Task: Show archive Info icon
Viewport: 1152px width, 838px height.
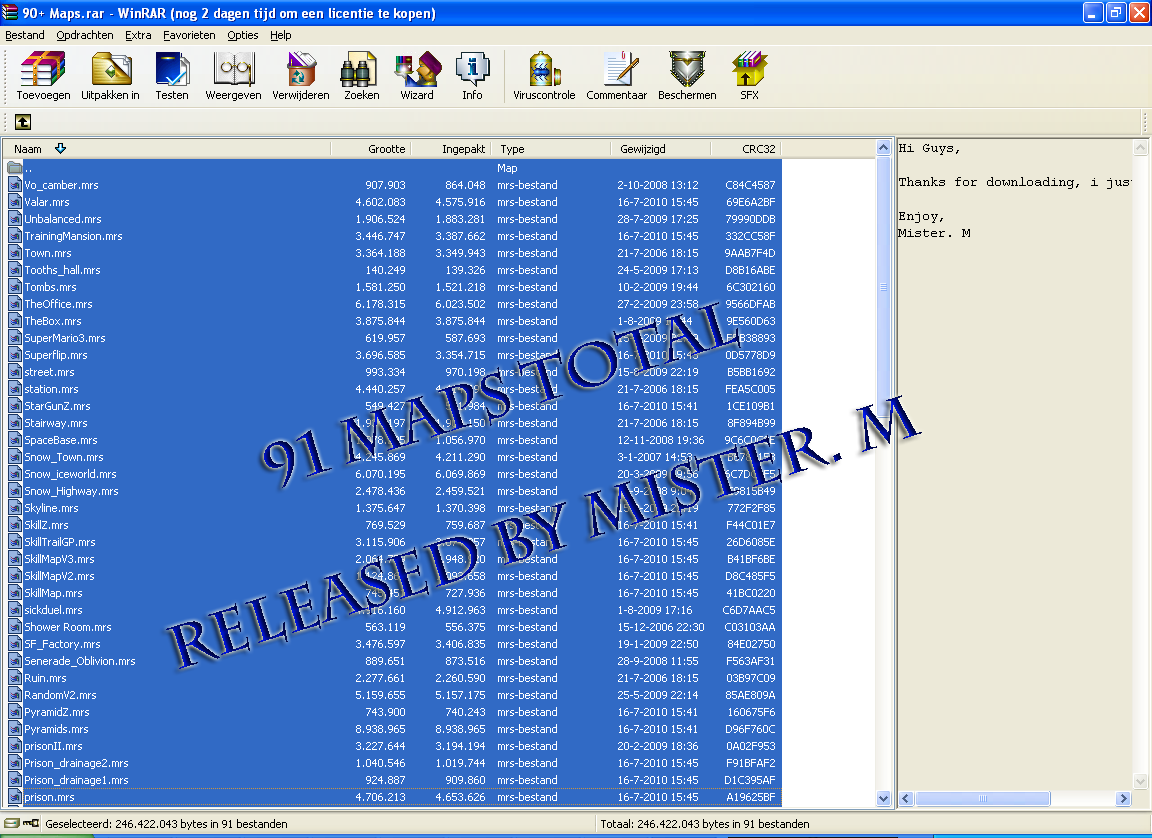Action: pos(472,69)
